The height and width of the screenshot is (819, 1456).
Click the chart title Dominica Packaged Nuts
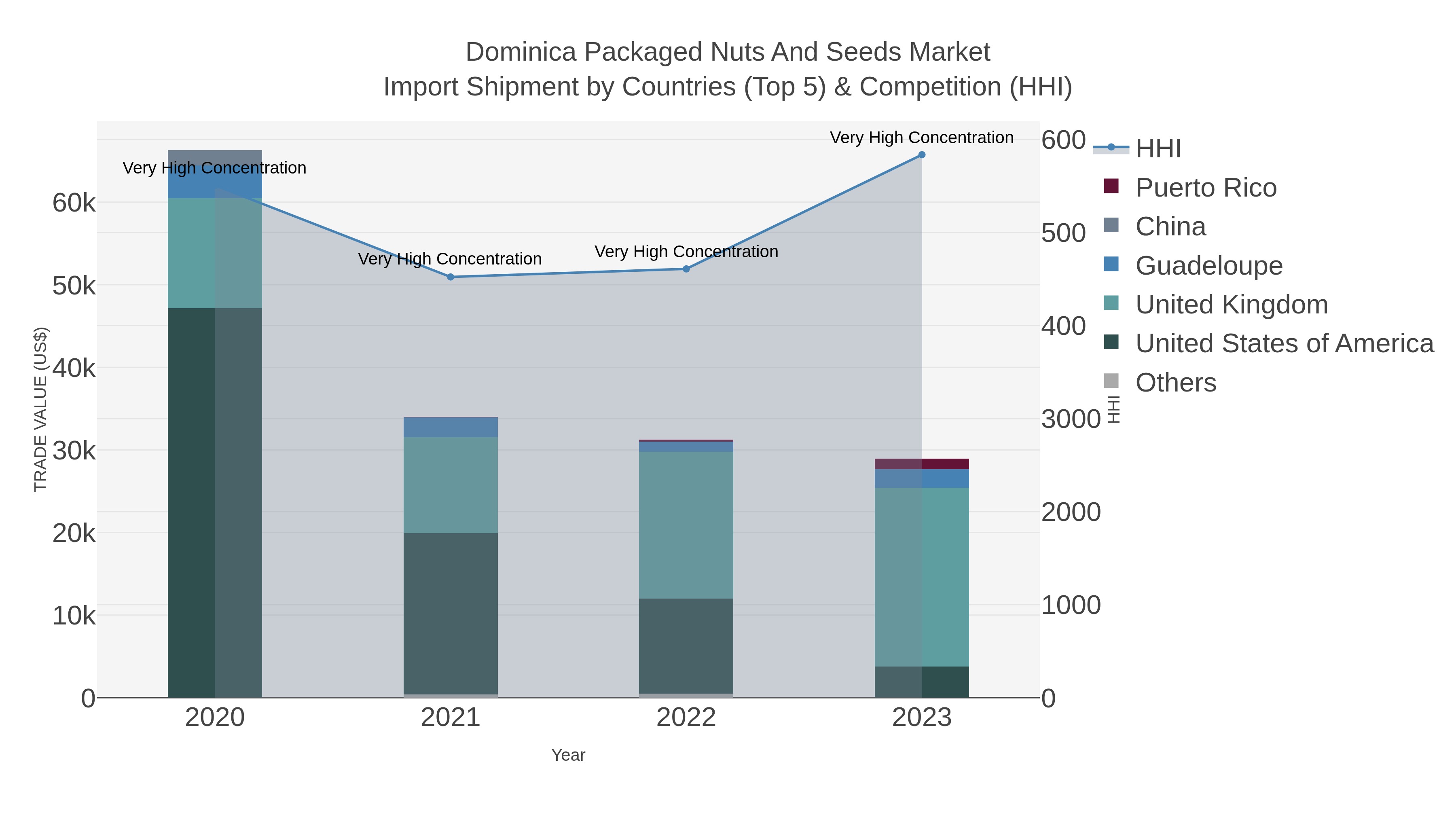coord(728,52)
